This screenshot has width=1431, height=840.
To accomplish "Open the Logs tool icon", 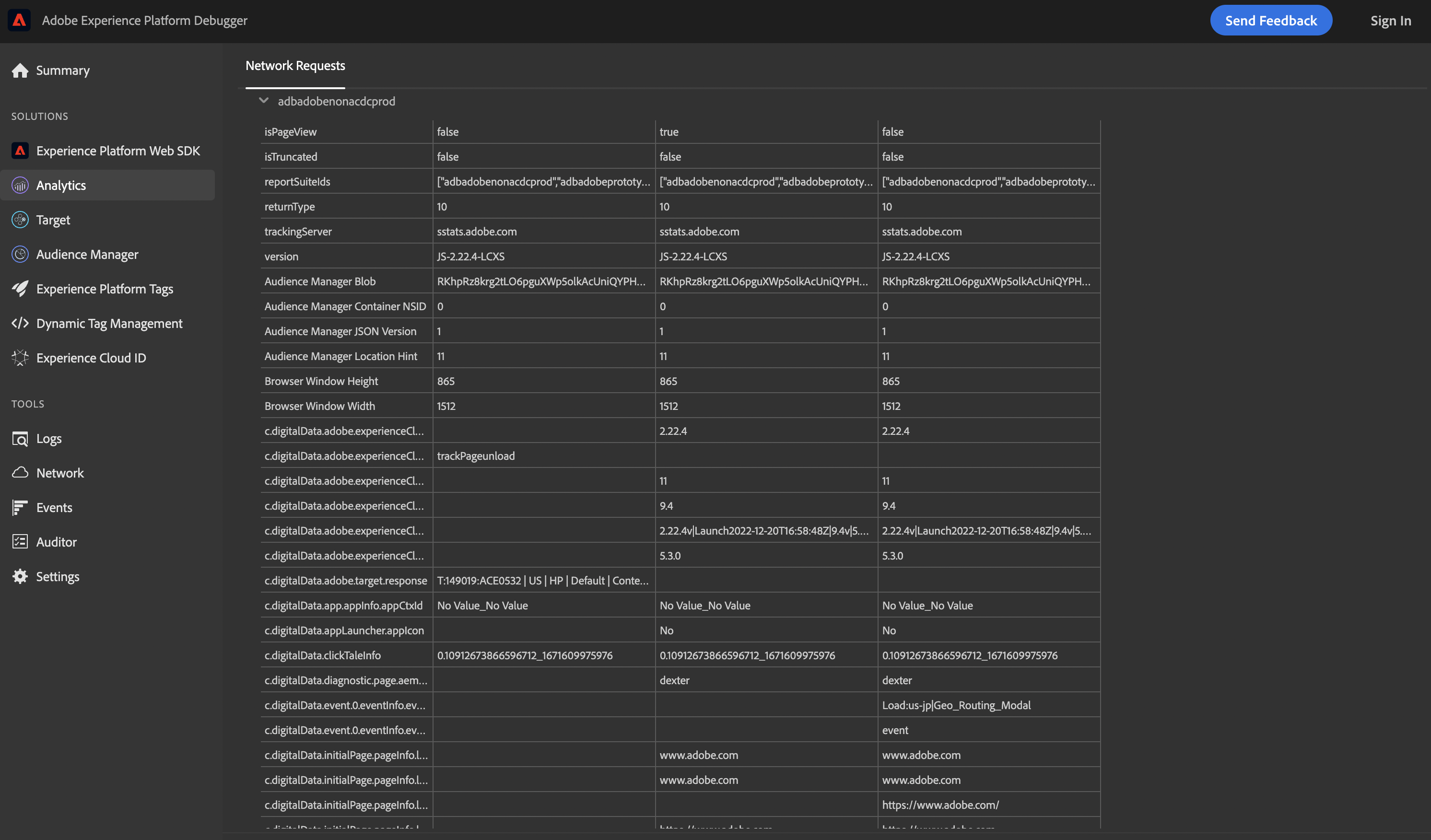I will pyautogui.click(x=20, y=439).
